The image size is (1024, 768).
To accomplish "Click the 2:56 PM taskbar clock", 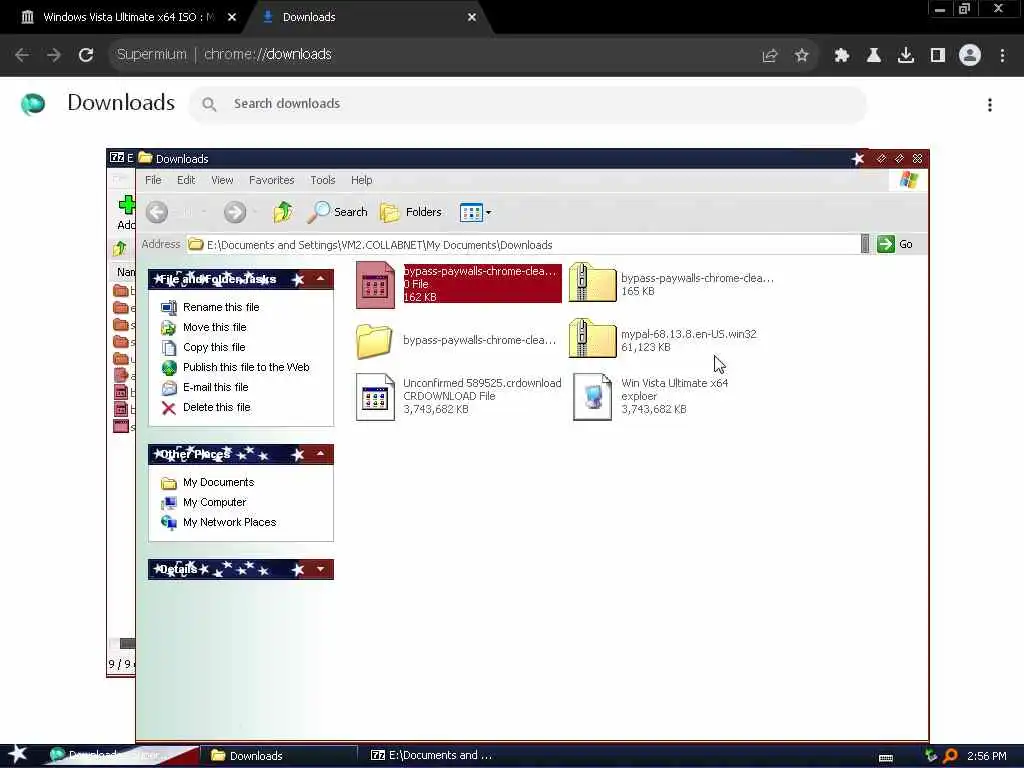I will (986, 756).
